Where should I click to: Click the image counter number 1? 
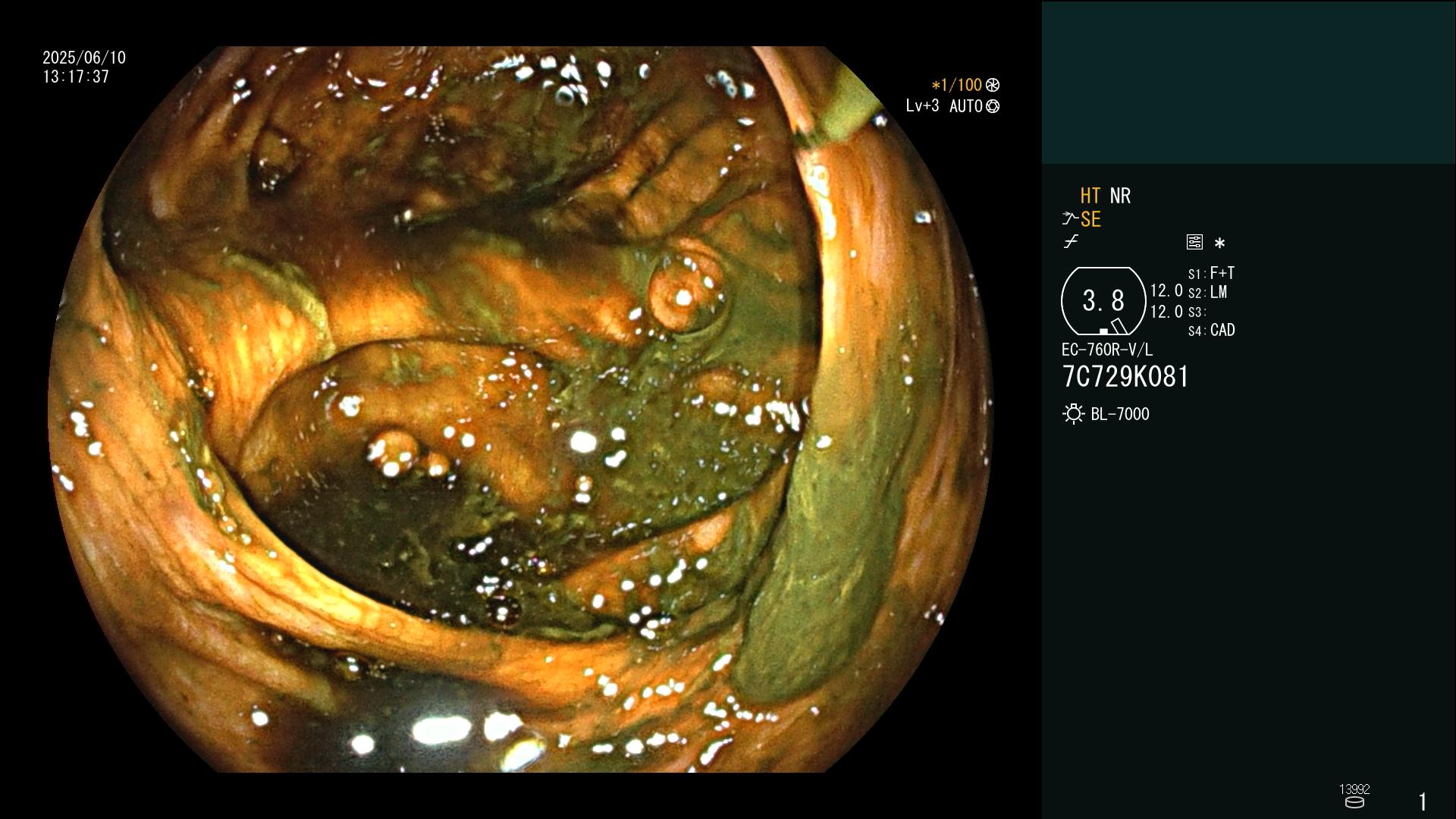tap(1423, 802)
